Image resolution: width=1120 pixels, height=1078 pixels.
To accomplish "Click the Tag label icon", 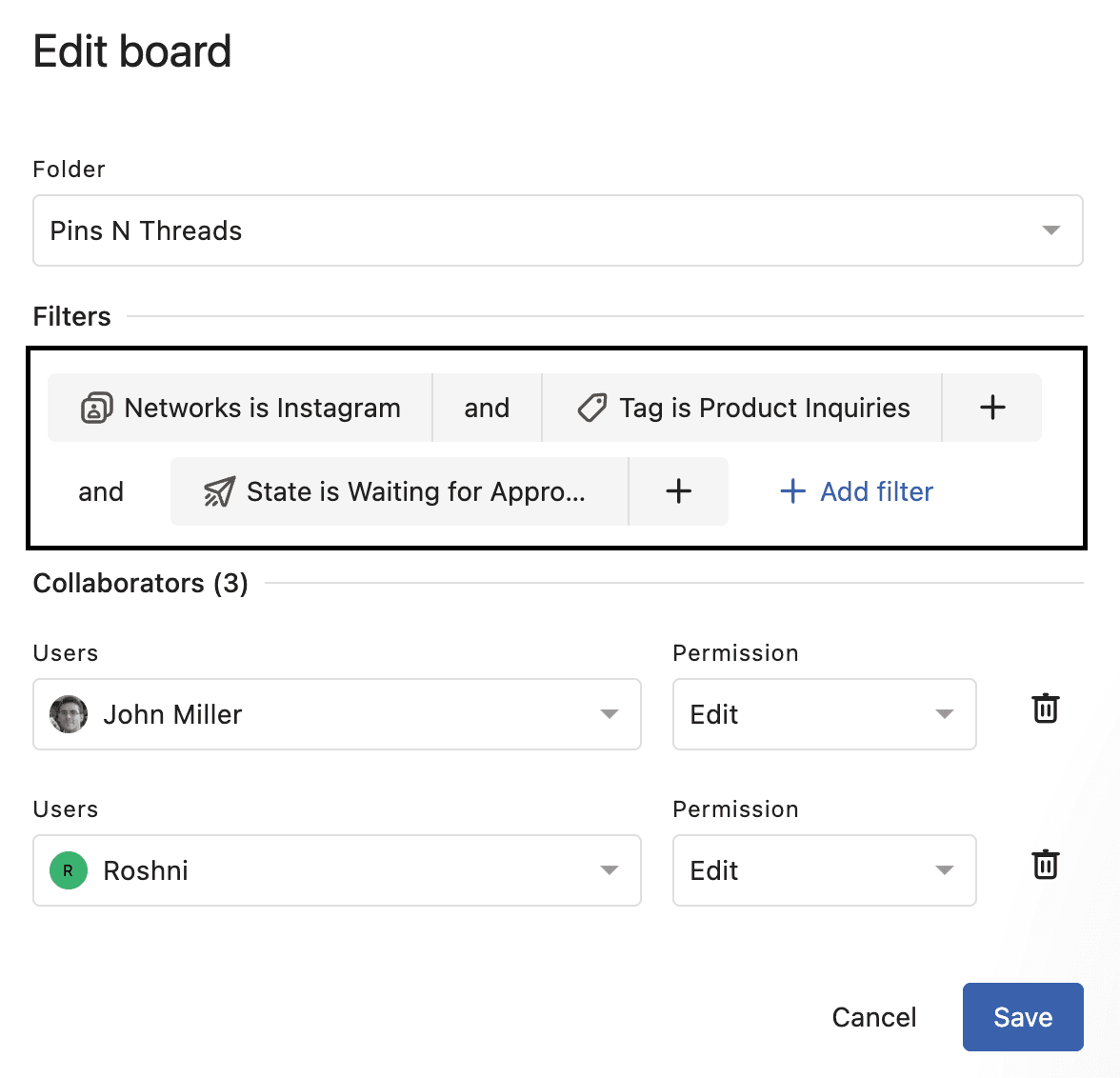I will pos(591,408).
